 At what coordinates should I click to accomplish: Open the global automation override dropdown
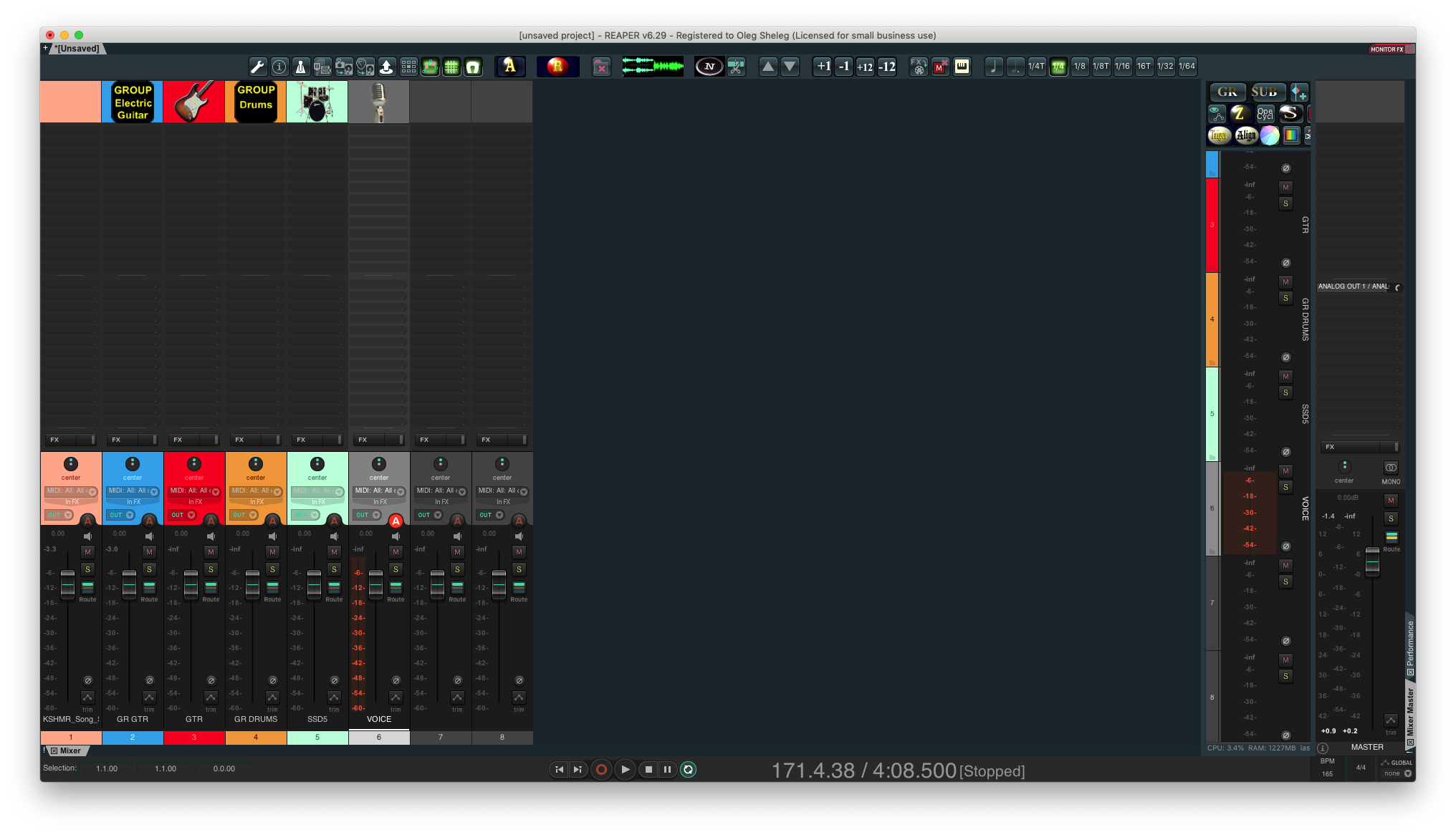pyautogui.click(x=1407, y=773)
